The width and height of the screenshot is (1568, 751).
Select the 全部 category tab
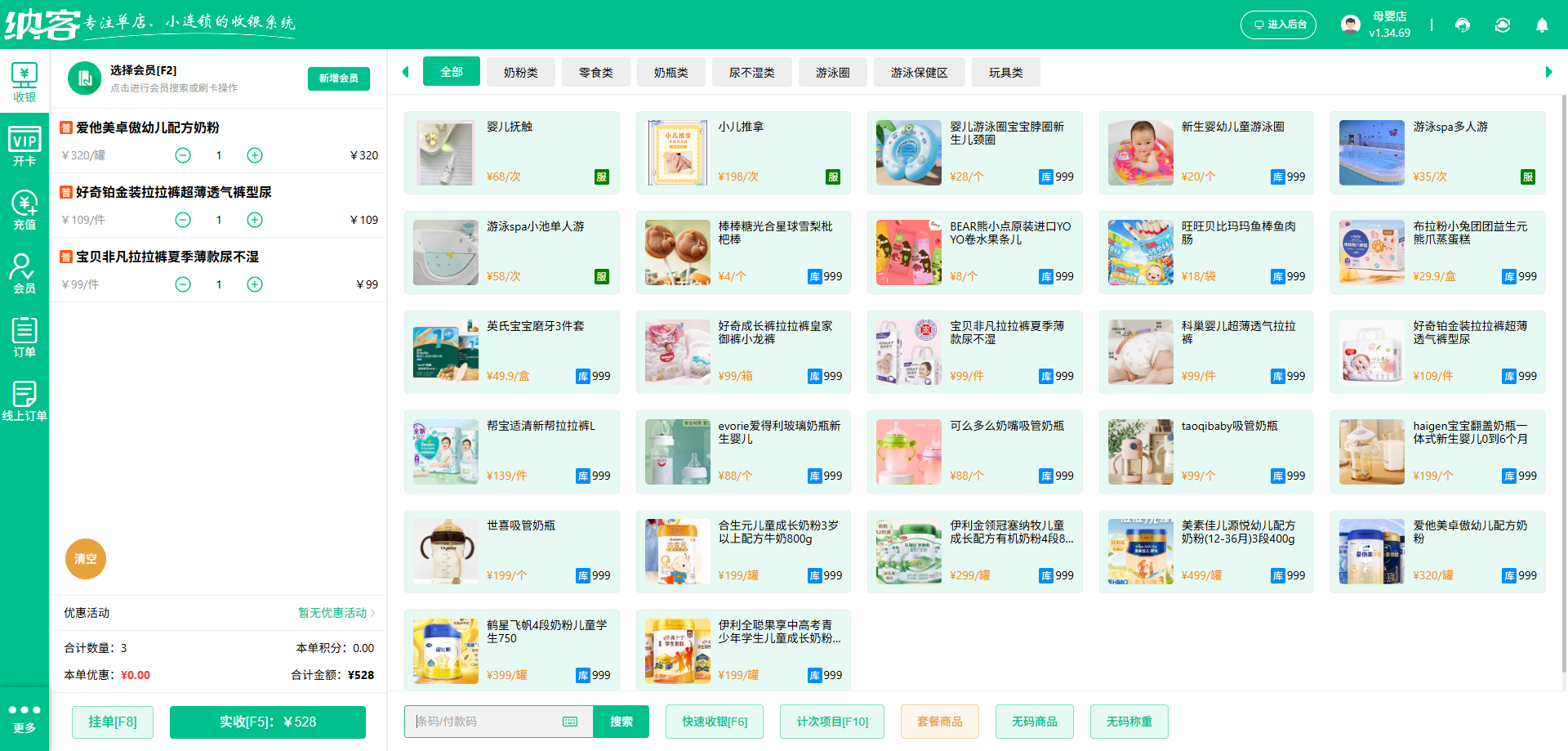coord(452,72)
